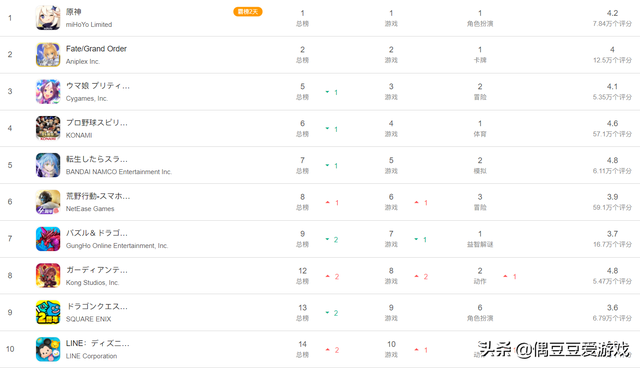Select the 角色扮演 category under 原神
Screen dimensions: 640x368
coord(480,24)
